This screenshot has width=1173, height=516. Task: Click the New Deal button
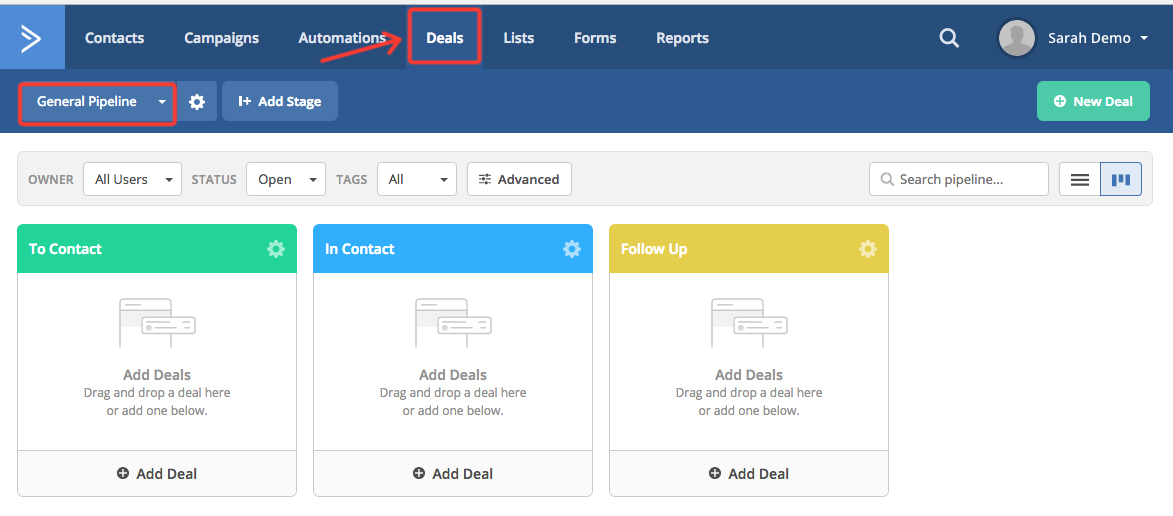click(x=1093, y=102)
